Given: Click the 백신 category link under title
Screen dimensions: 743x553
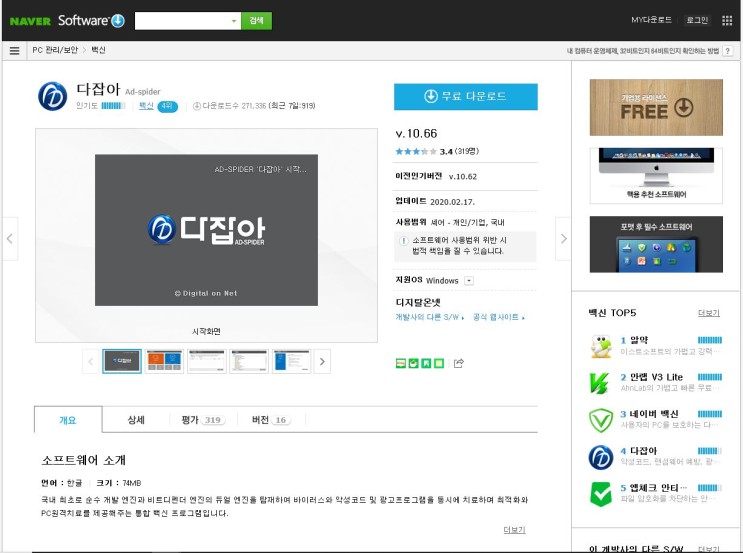Looking at the screenshot, I should [146, 106].
